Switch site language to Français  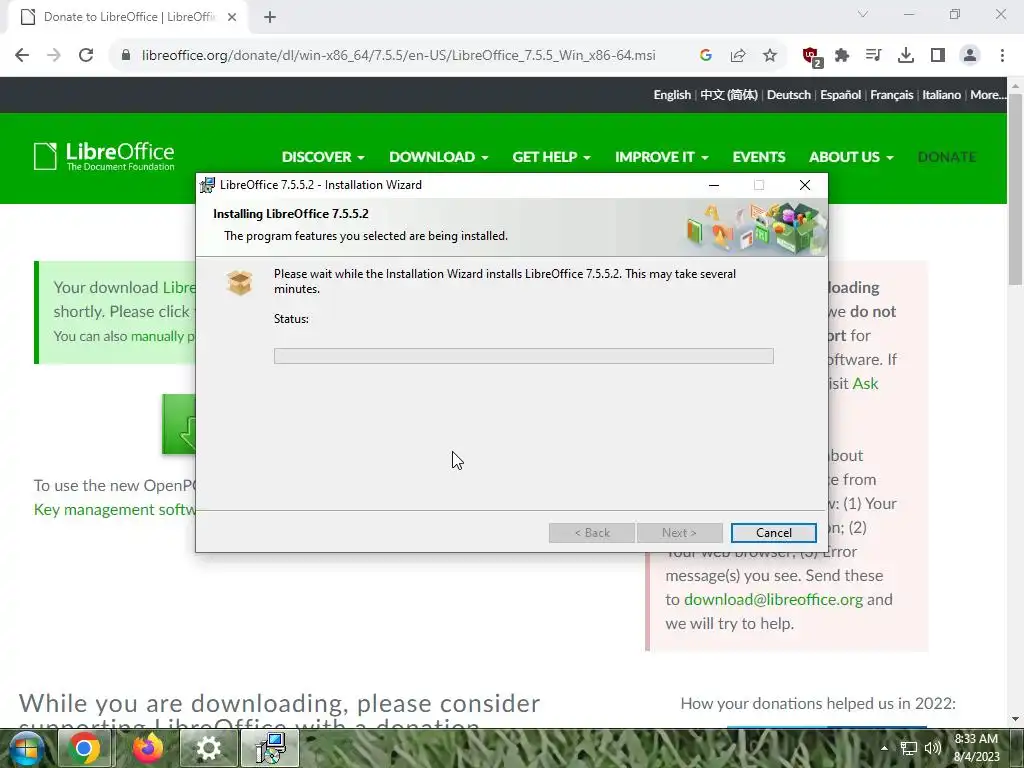[x=891, y=95]
